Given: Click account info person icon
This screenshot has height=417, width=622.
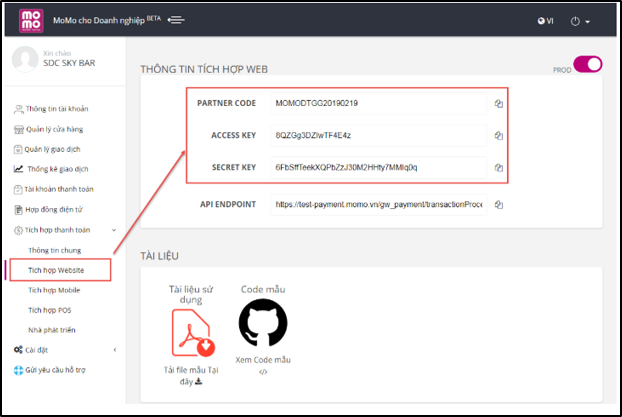Looking at the screenshot, I should (x=19, y=109).
